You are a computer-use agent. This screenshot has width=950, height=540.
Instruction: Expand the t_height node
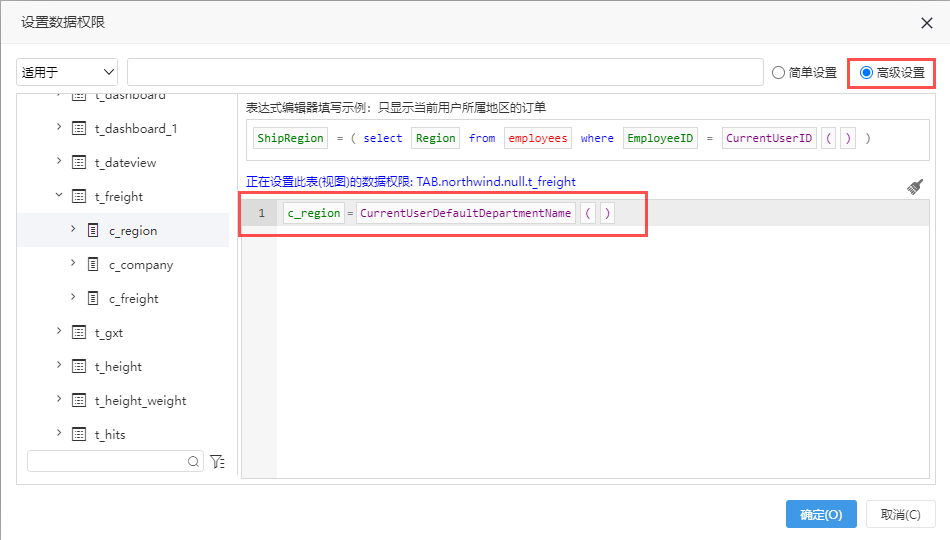[59, 364]
